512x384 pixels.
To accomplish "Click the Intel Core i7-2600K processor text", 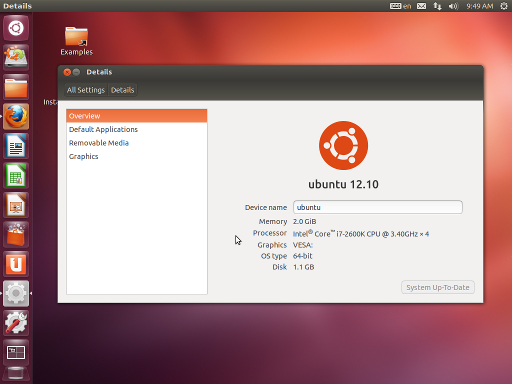I will pyautogui.click(x=361, y=234).
